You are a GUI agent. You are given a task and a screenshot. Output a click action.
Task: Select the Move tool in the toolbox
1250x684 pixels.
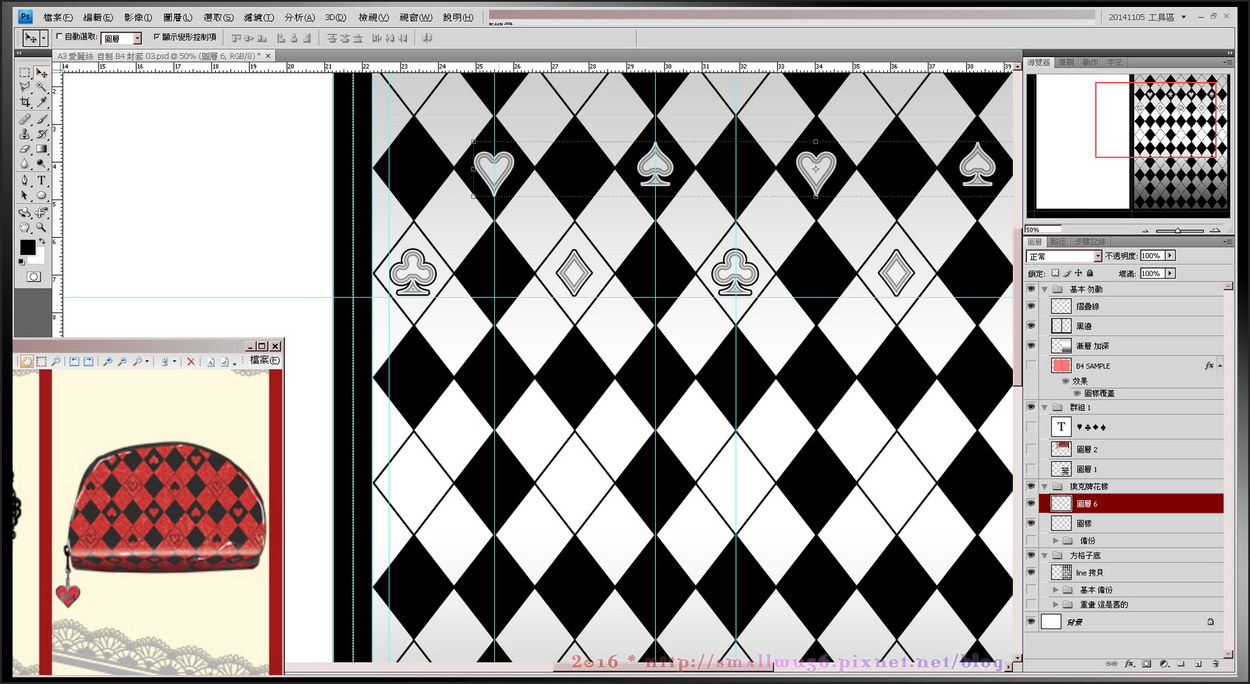(x=41, y=73)
